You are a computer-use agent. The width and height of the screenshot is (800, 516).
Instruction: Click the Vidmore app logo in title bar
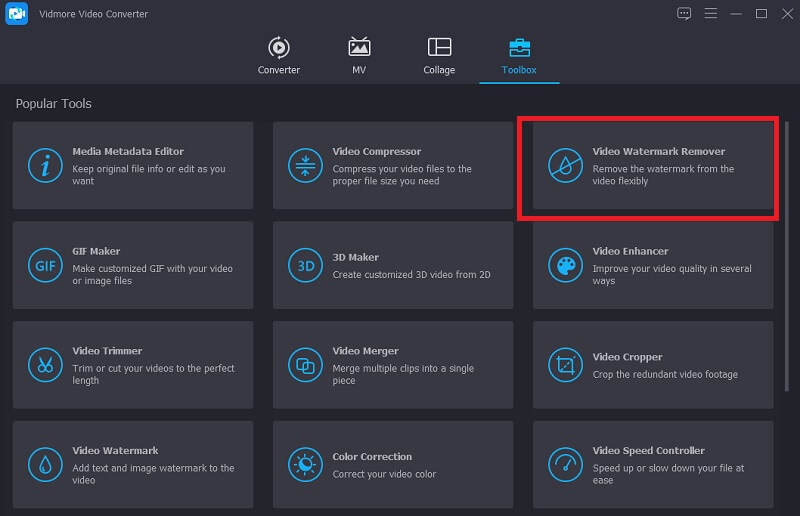16,14
